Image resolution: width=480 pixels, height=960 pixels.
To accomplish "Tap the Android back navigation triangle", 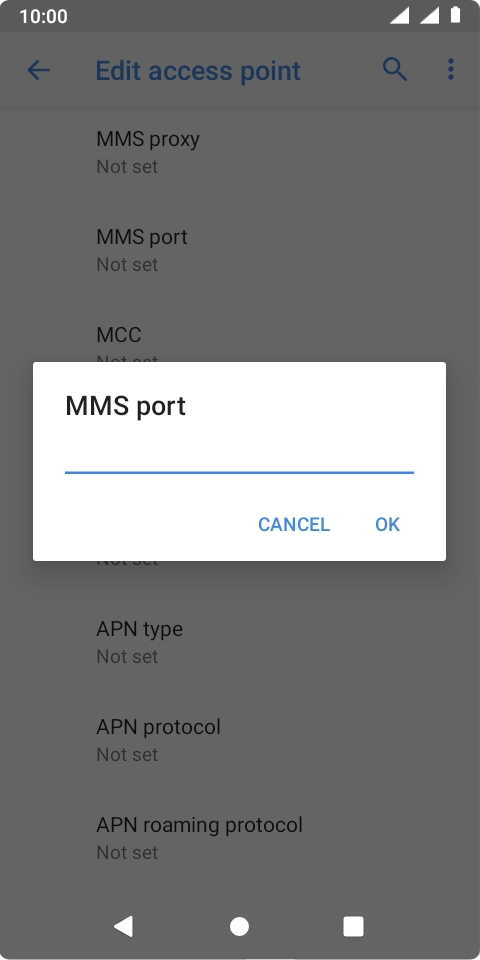I will click(x=123, y=926).
